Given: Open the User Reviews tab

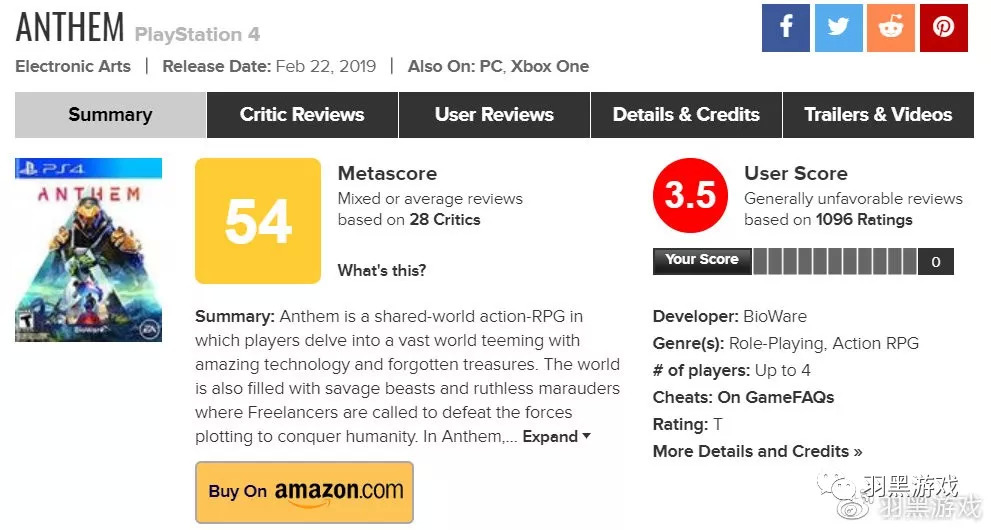Looking at the screenshot, I should 494,115.
